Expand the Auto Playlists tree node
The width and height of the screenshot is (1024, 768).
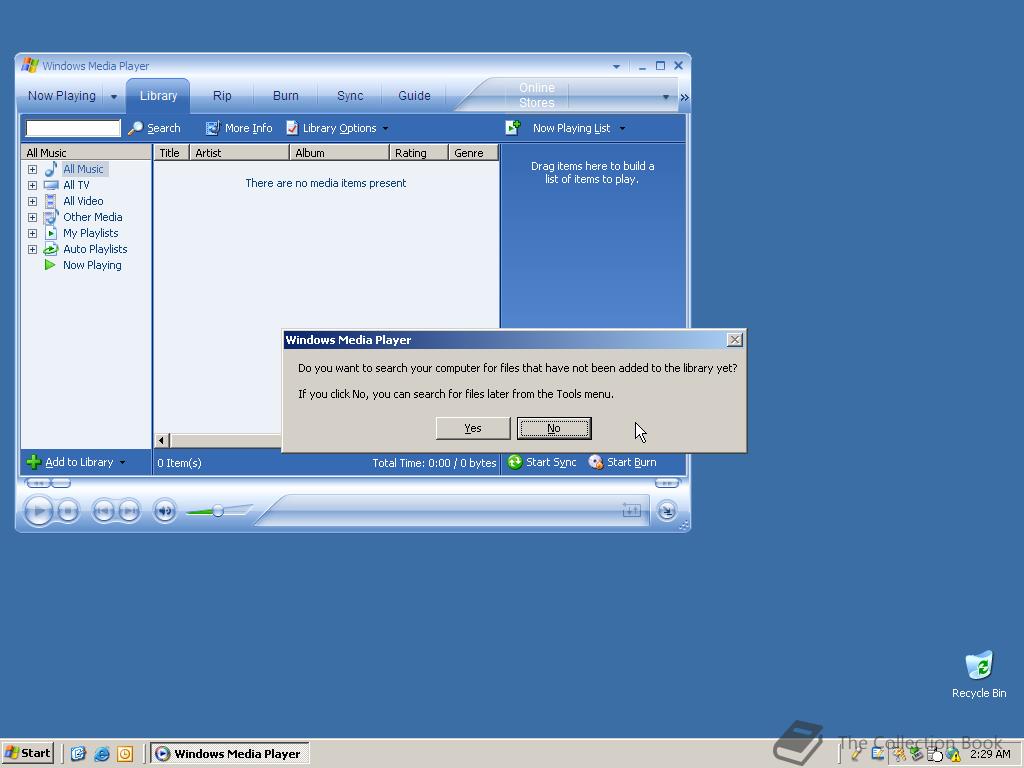click(x=32, y=249)
